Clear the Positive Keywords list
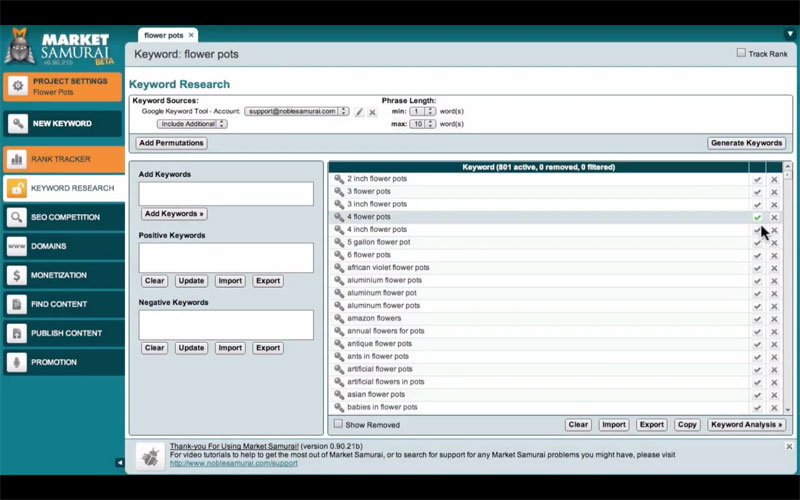The image size is (800, 500). pyautogui.click(x=154, y=281)
